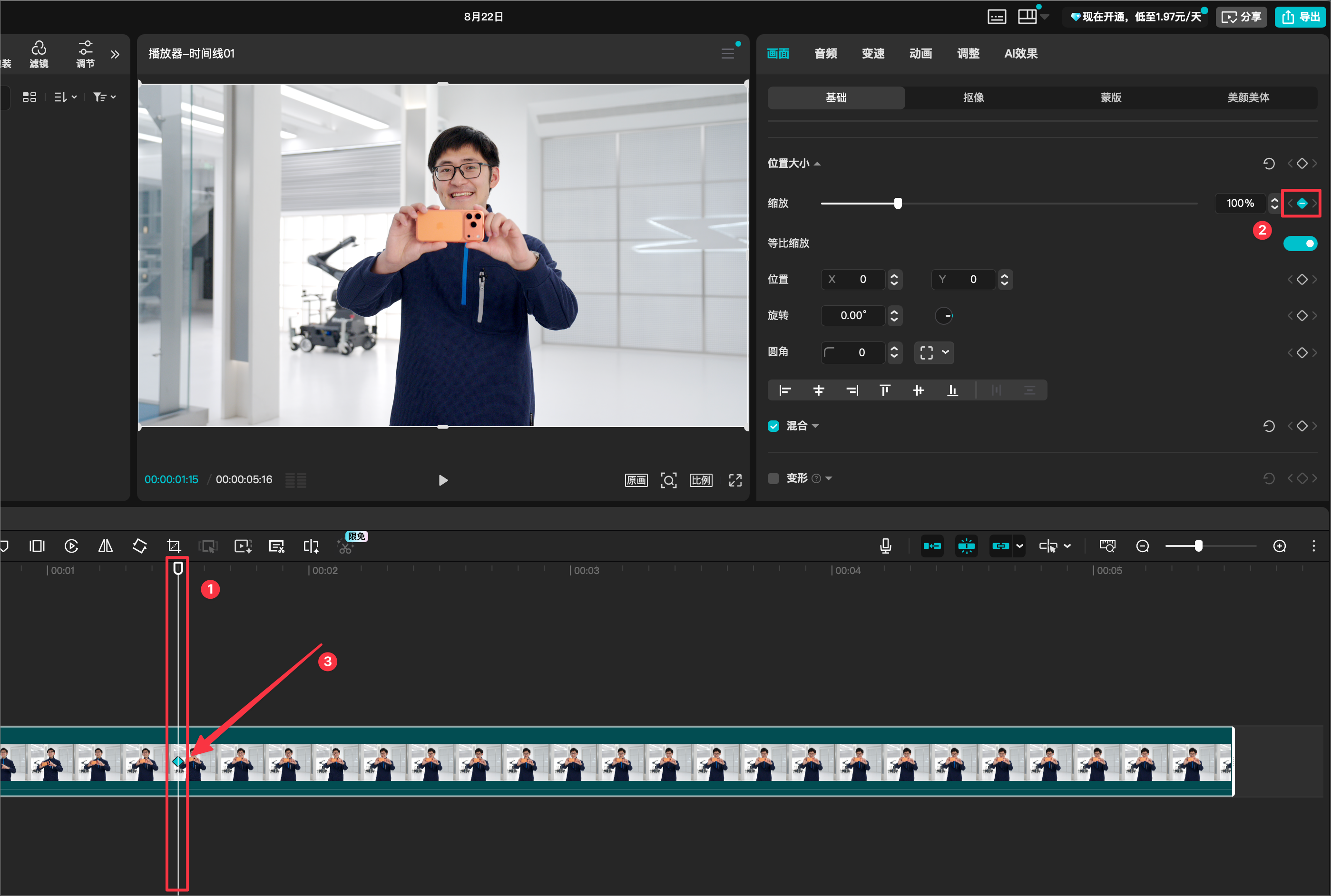Align clip horizontally centered

818,390
